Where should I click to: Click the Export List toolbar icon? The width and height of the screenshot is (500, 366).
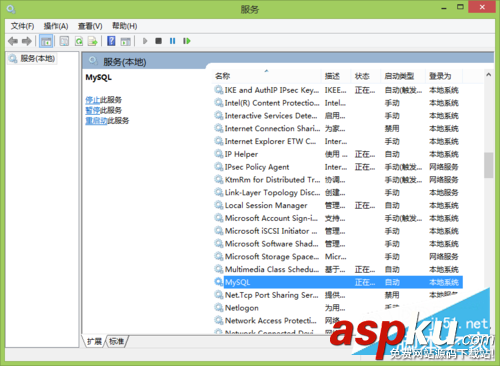(93, 41)
